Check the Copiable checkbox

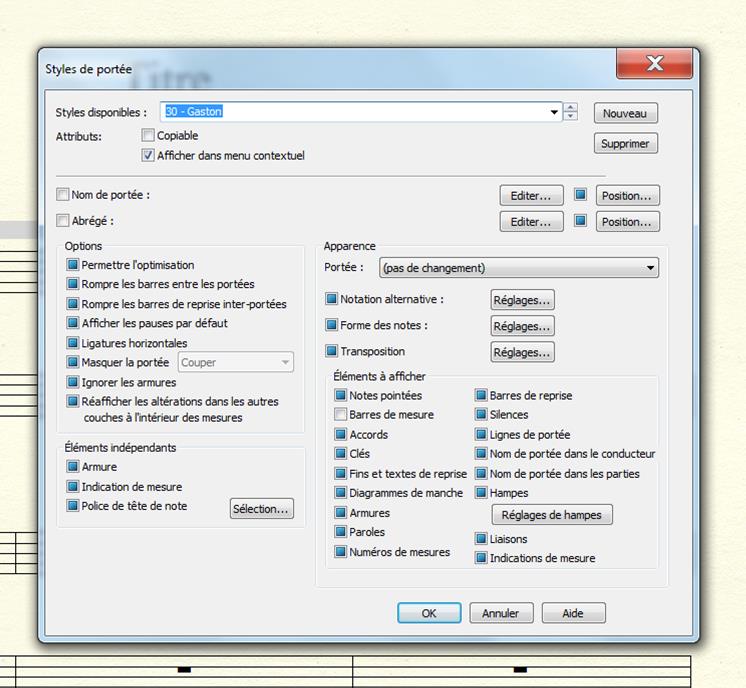pyautogui.click(x=148, y=136)
